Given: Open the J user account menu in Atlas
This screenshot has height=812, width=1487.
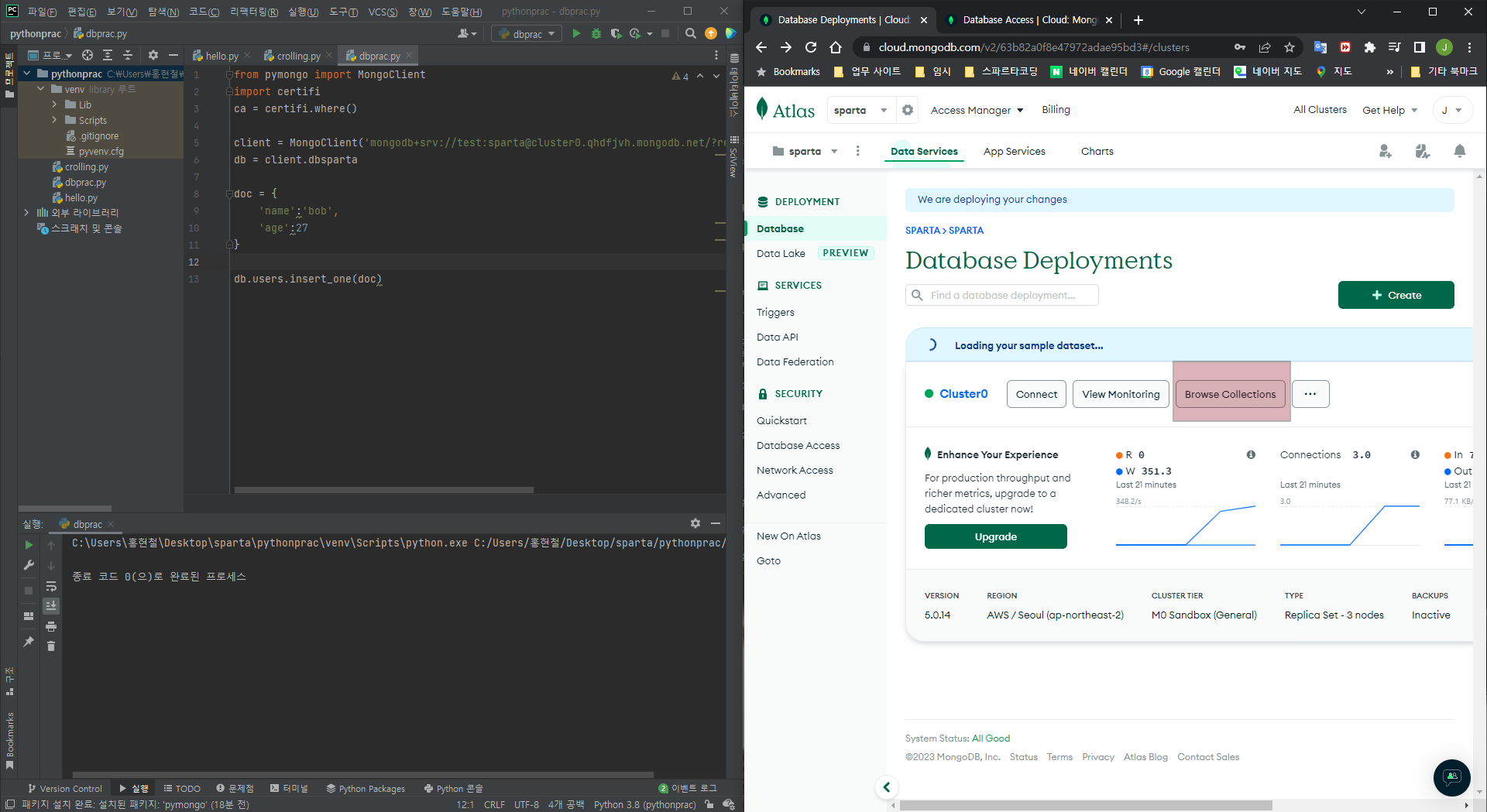Looking at the screenshot, I should click(1451, 110).
